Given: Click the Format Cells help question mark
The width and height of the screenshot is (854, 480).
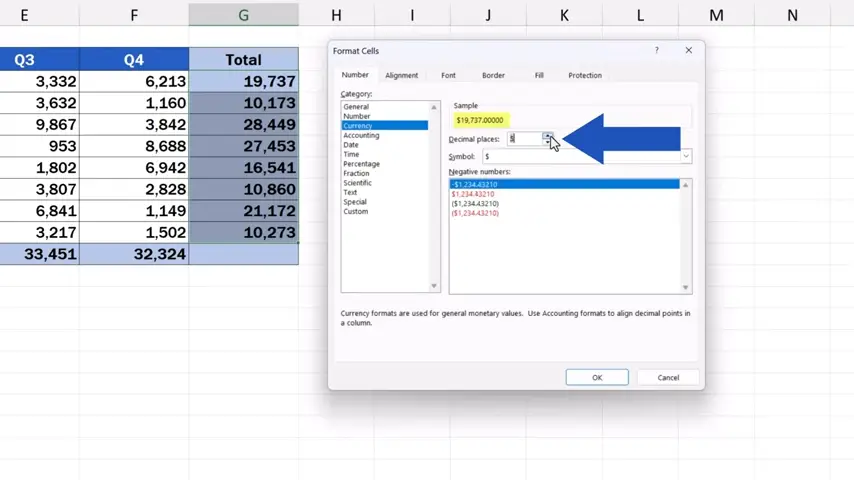Looking at the screenshot, I should click(x=657, y=50).
